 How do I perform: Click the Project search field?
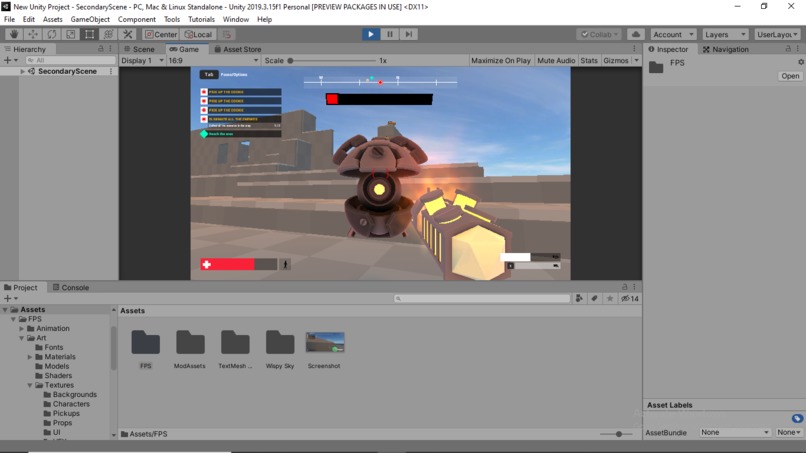(482, 298)
